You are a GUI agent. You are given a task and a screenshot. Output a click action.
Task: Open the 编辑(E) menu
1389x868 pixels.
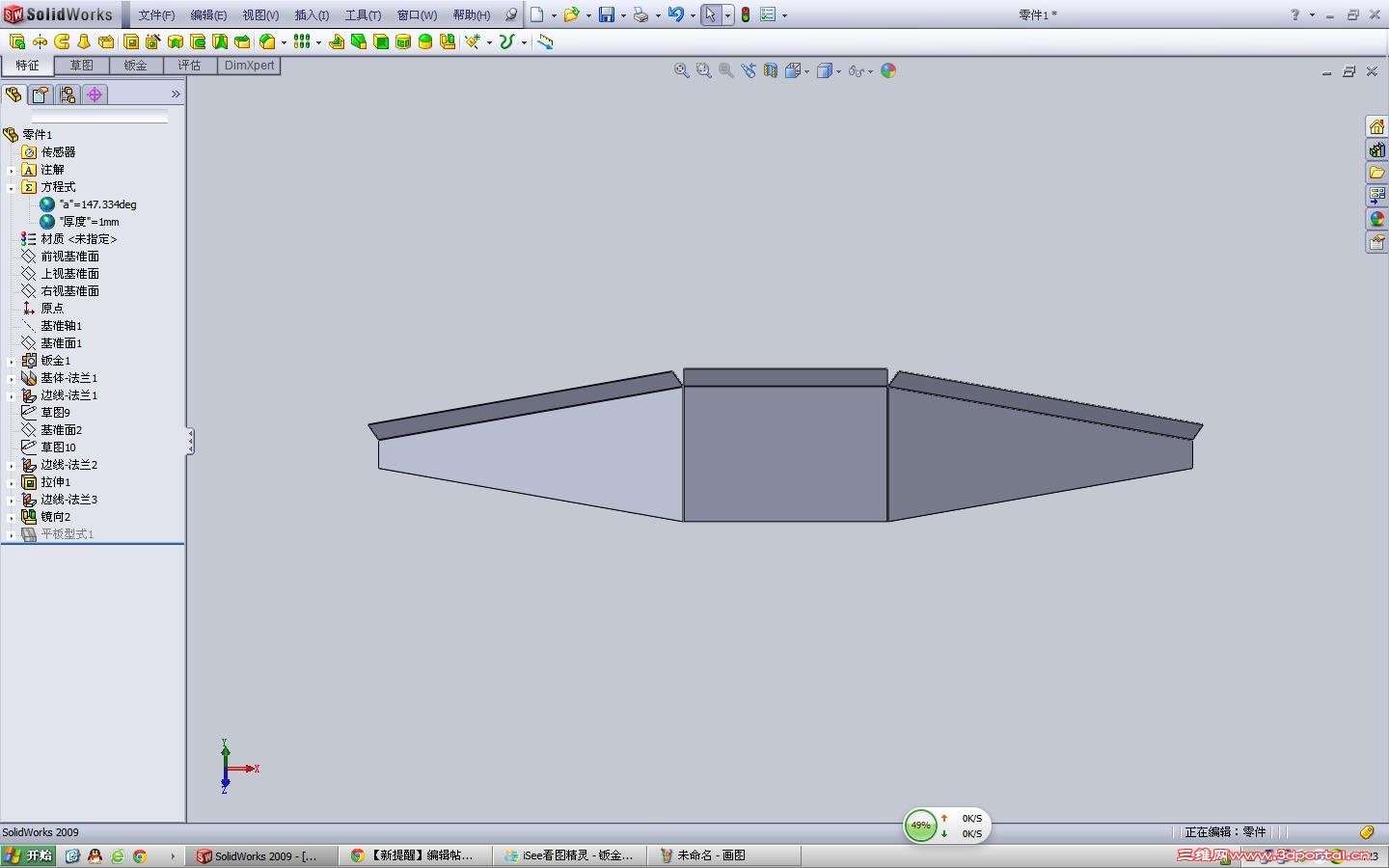[208, 15]
